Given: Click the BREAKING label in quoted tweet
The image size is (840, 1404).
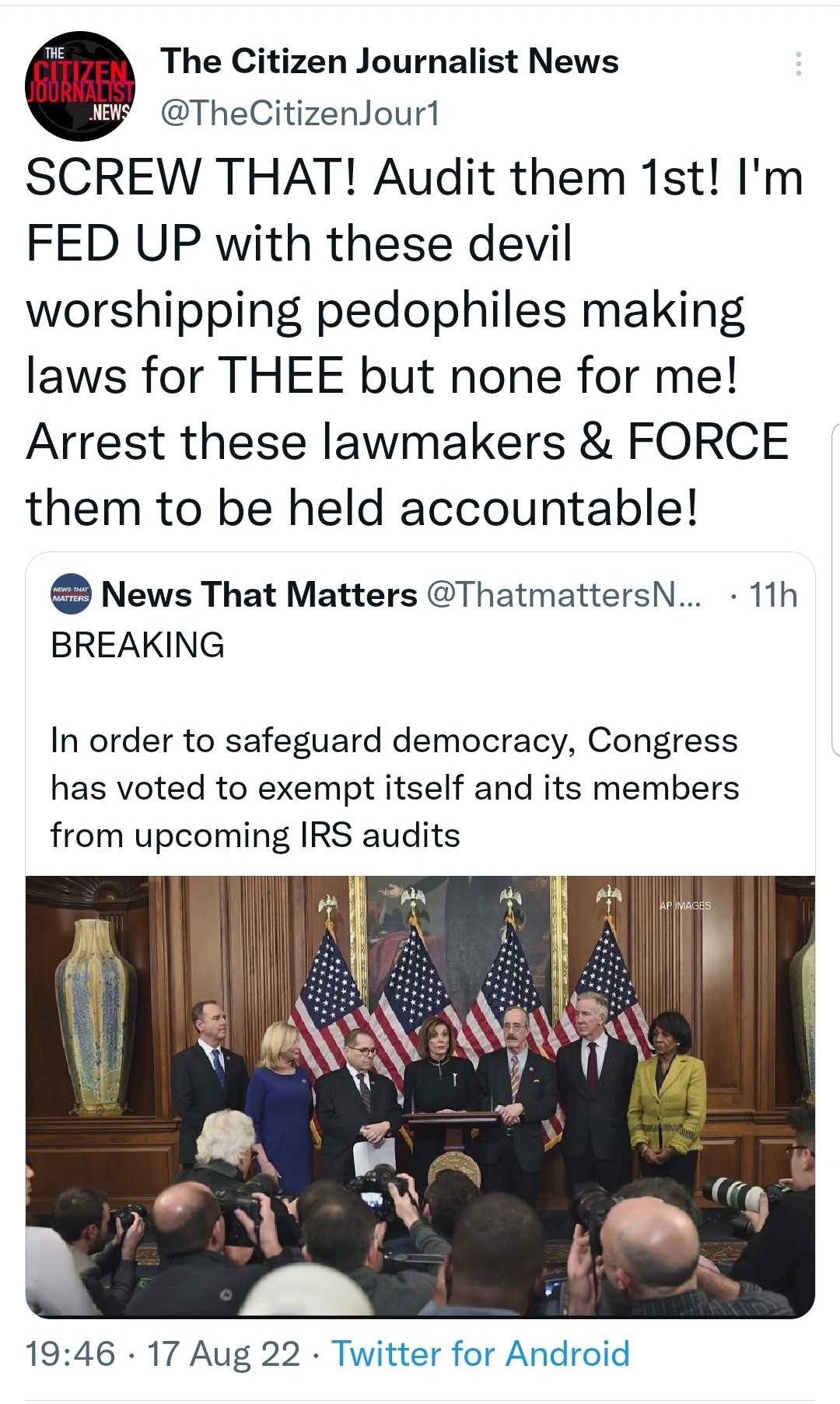Looking at the screenshot, I should (x=138, y=645).
